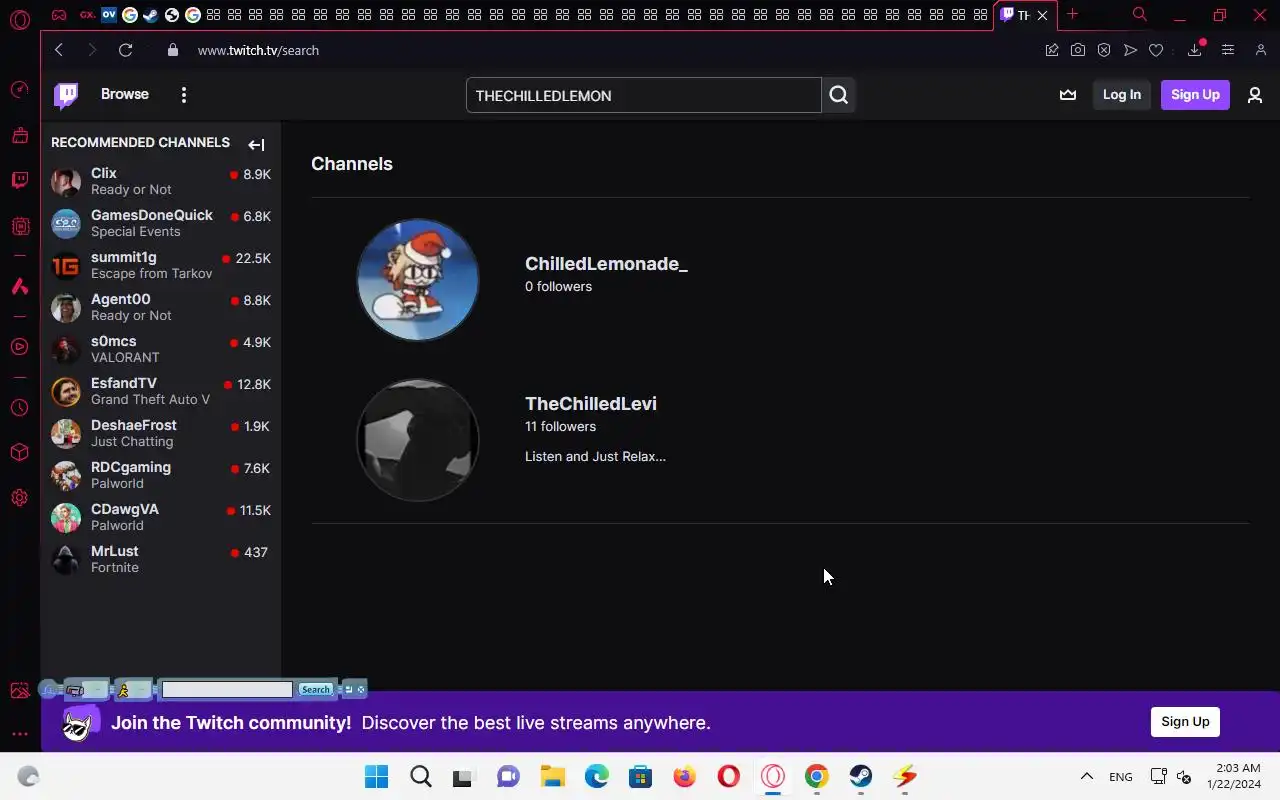1280x800 pixels.
Task: Go back to the previous page
Action: pyautogui.click(x=59, y=50)
